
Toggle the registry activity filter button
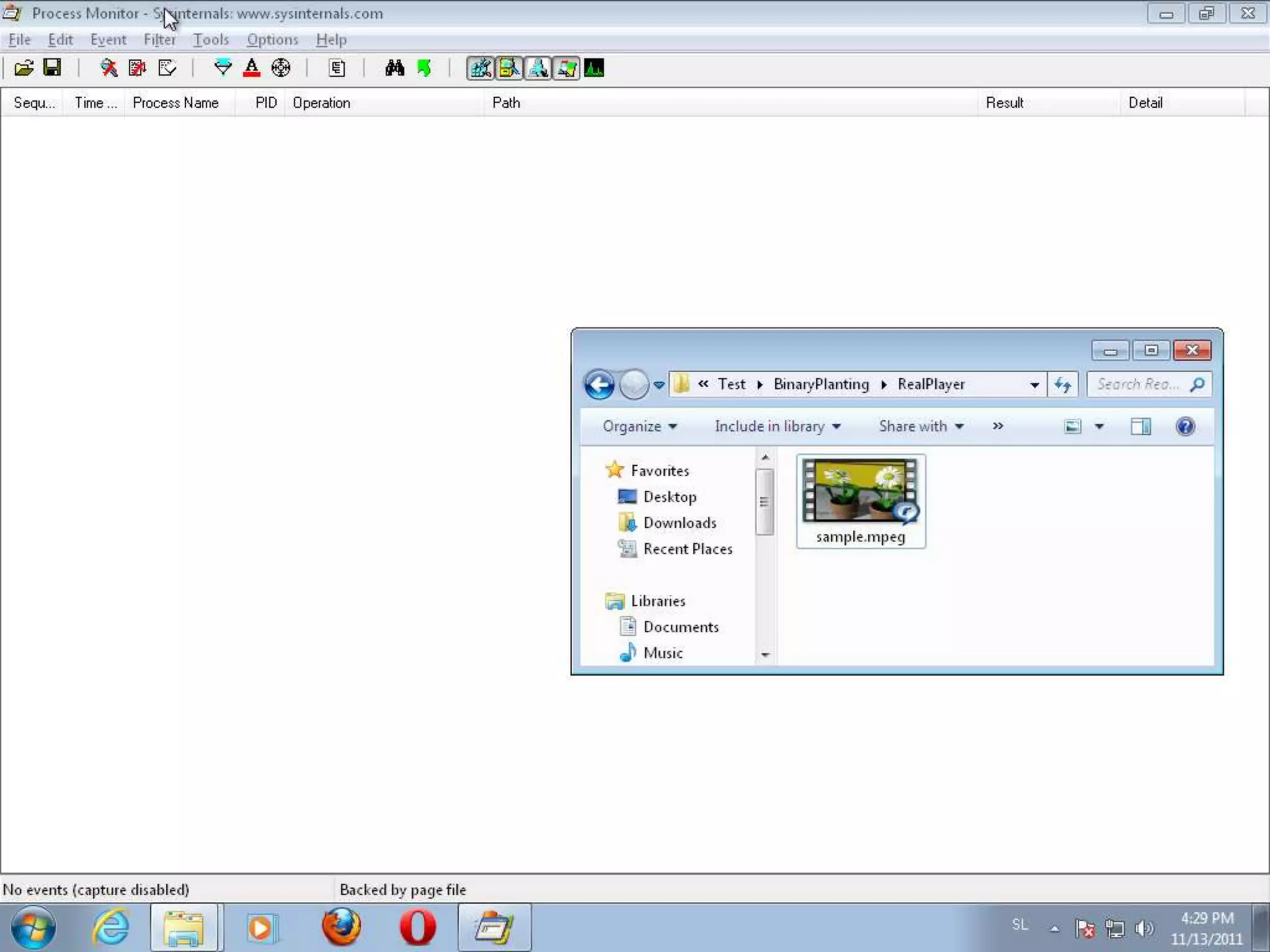coord(481,68)
